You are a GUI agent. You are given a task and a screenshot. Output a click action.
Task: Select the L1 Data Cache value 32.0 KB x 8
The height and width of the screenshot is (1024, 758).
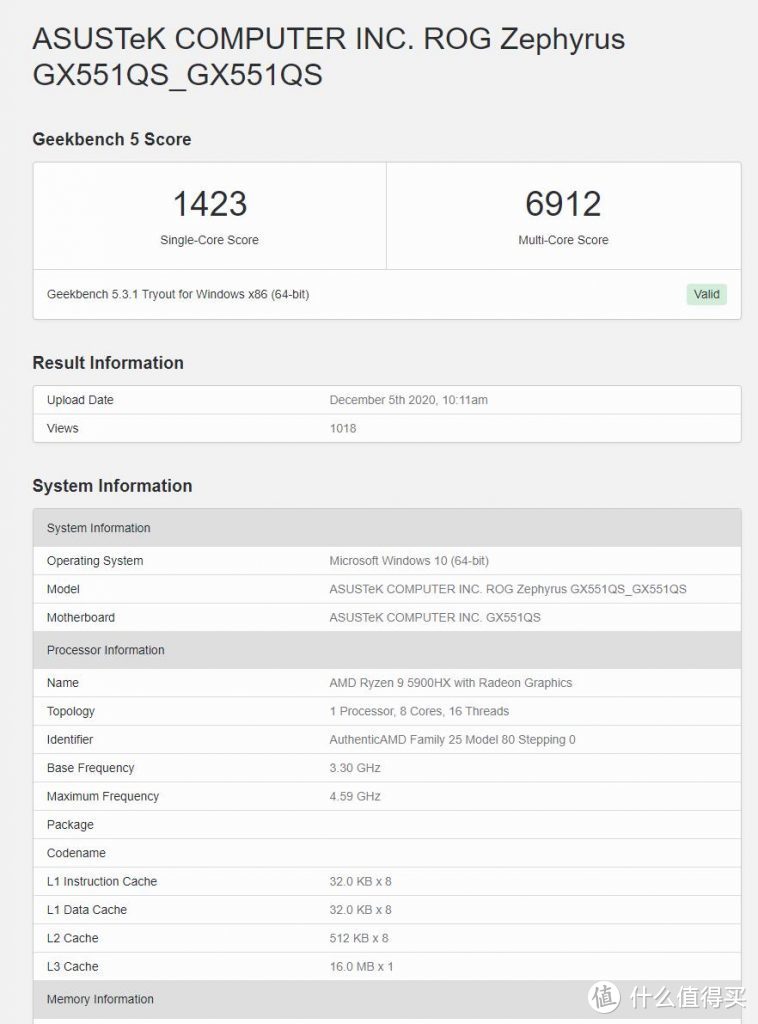point(360,910)
